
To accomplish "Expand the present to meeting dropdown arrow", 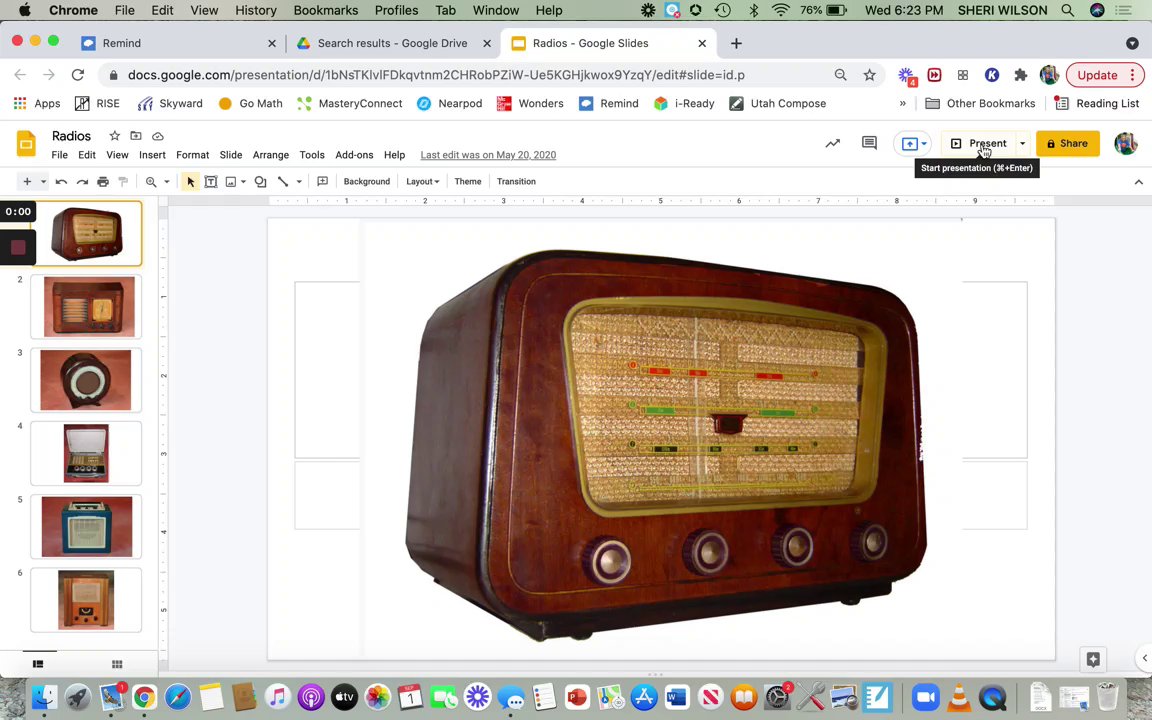I will coord(924,144).
